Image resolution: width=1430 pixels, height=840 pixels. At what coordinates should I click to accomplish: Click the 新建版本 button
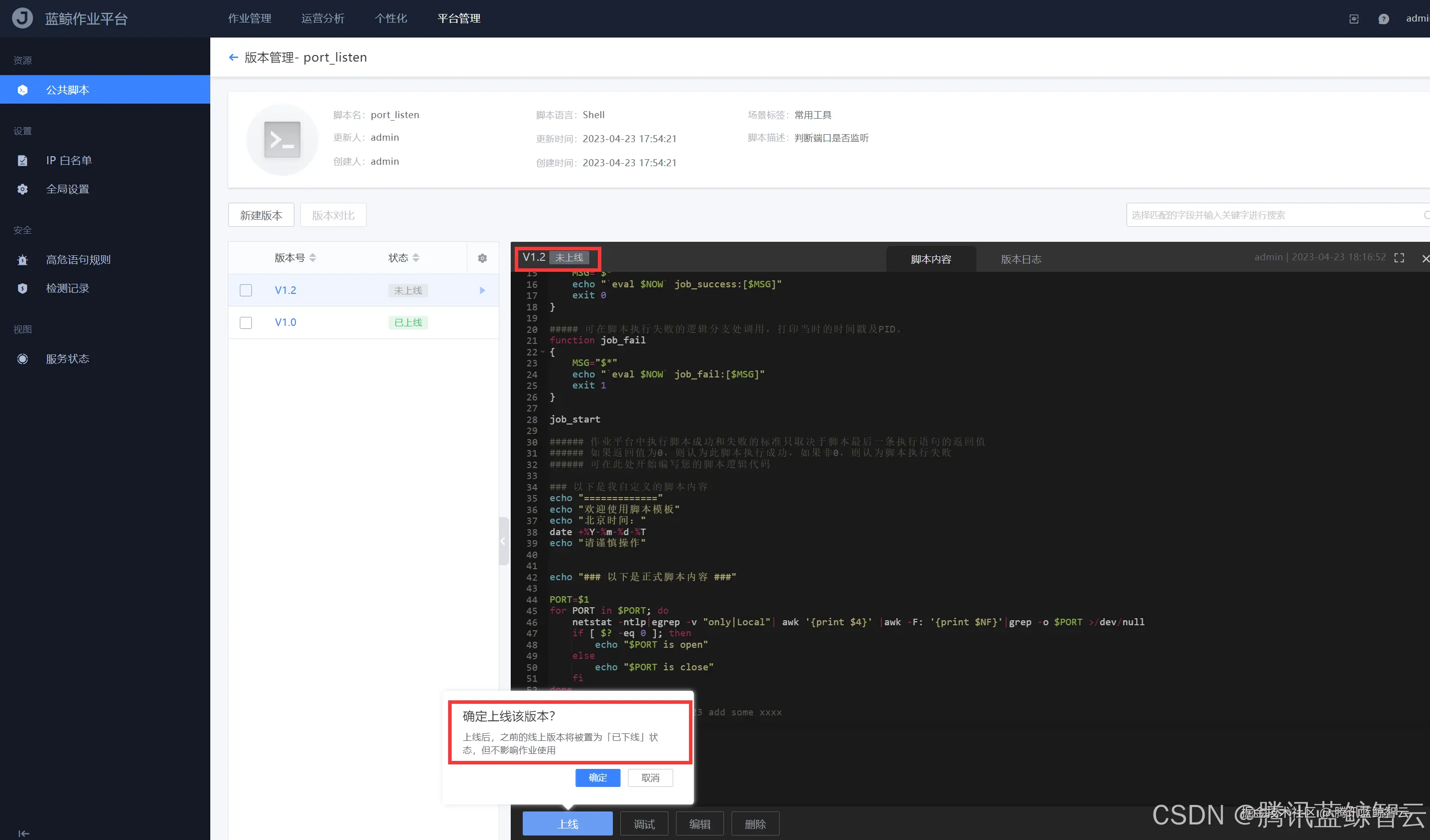pyautogui.click(x=261, y=215)
